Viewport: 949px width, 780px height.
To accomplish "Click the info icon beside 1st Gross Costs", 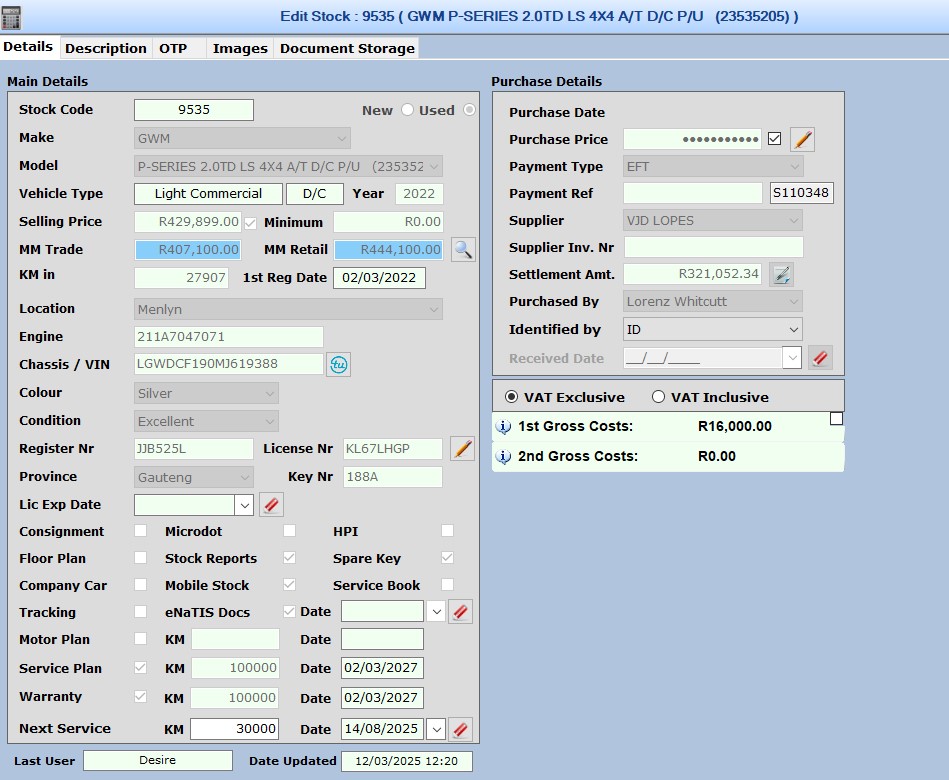I will [x=504, y=427].
